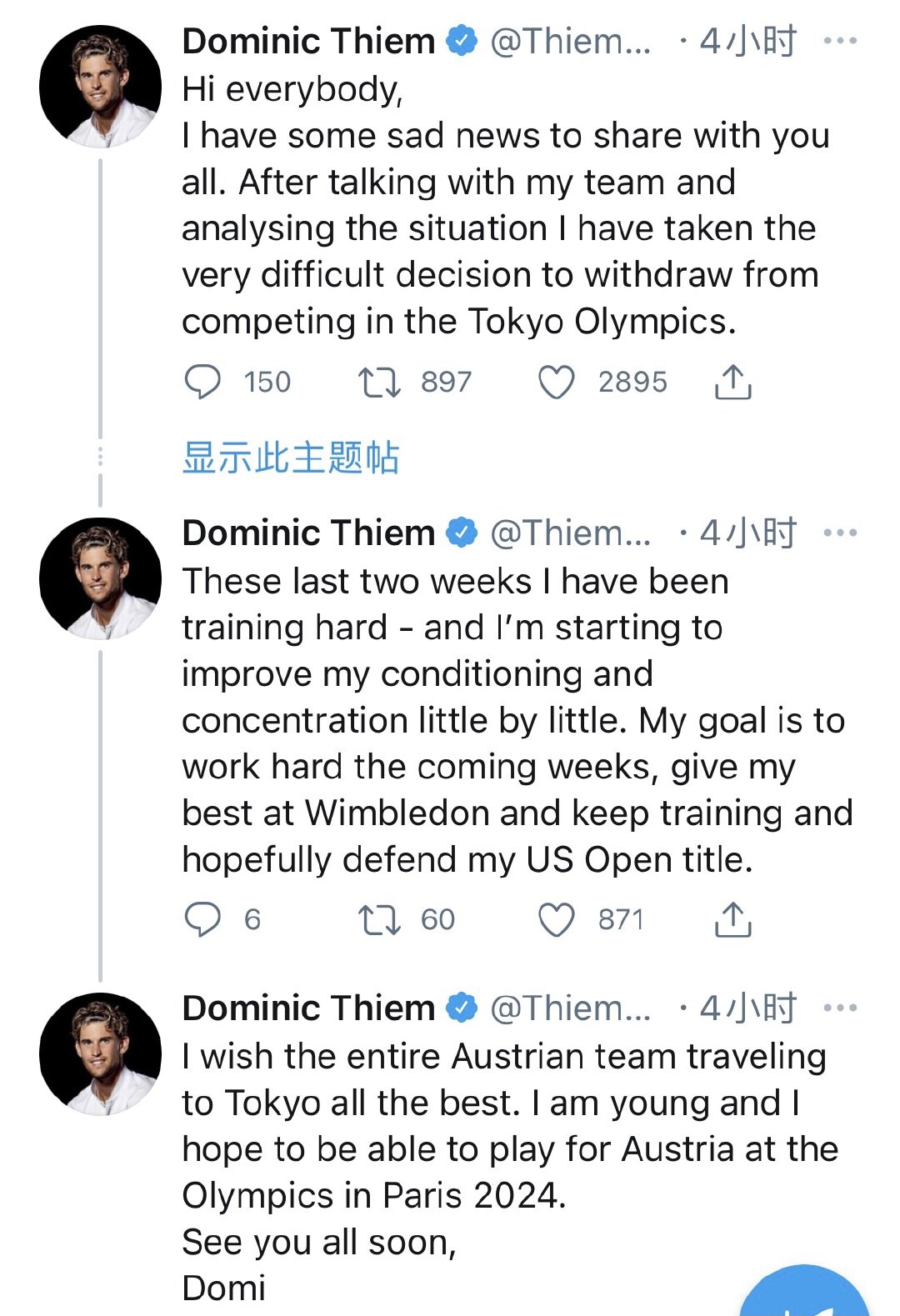This screenshot has height=1316, width=900.
Task: Tap the 显示此主题帖 show thread link
Action: (x=291, y=458)
